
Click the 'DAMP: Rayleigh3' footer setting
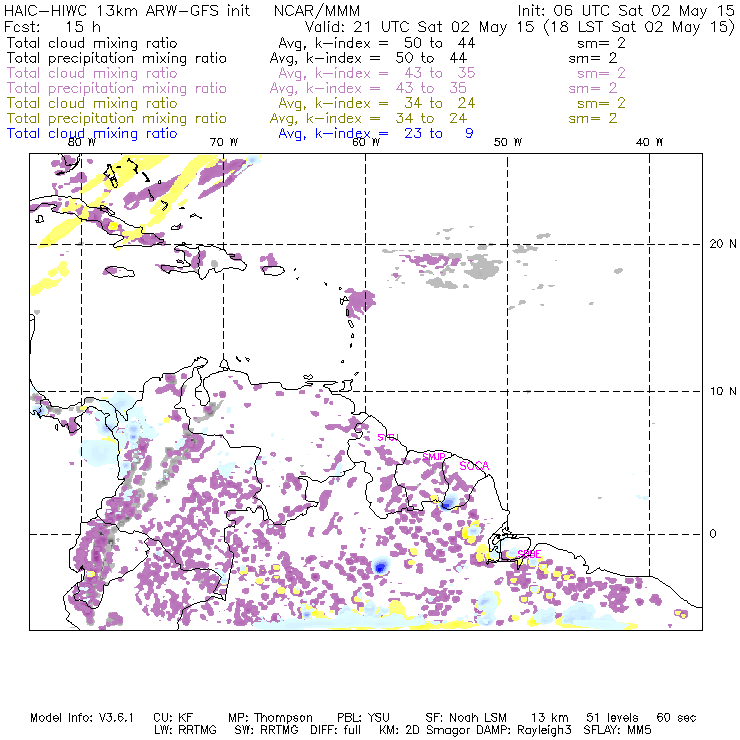pos(524,730)
